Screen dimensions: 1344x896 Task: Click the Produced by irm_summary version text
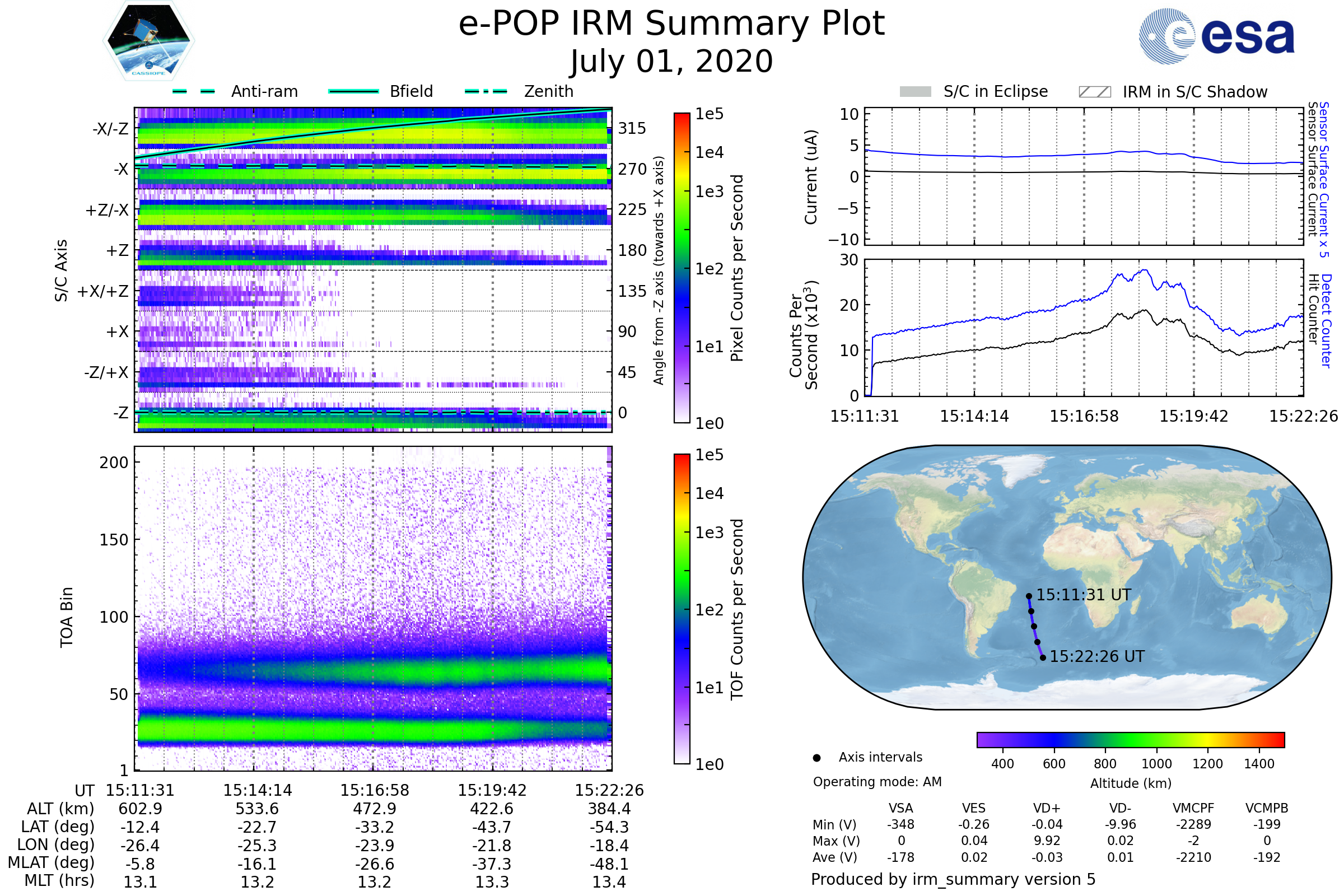(953, 879)
